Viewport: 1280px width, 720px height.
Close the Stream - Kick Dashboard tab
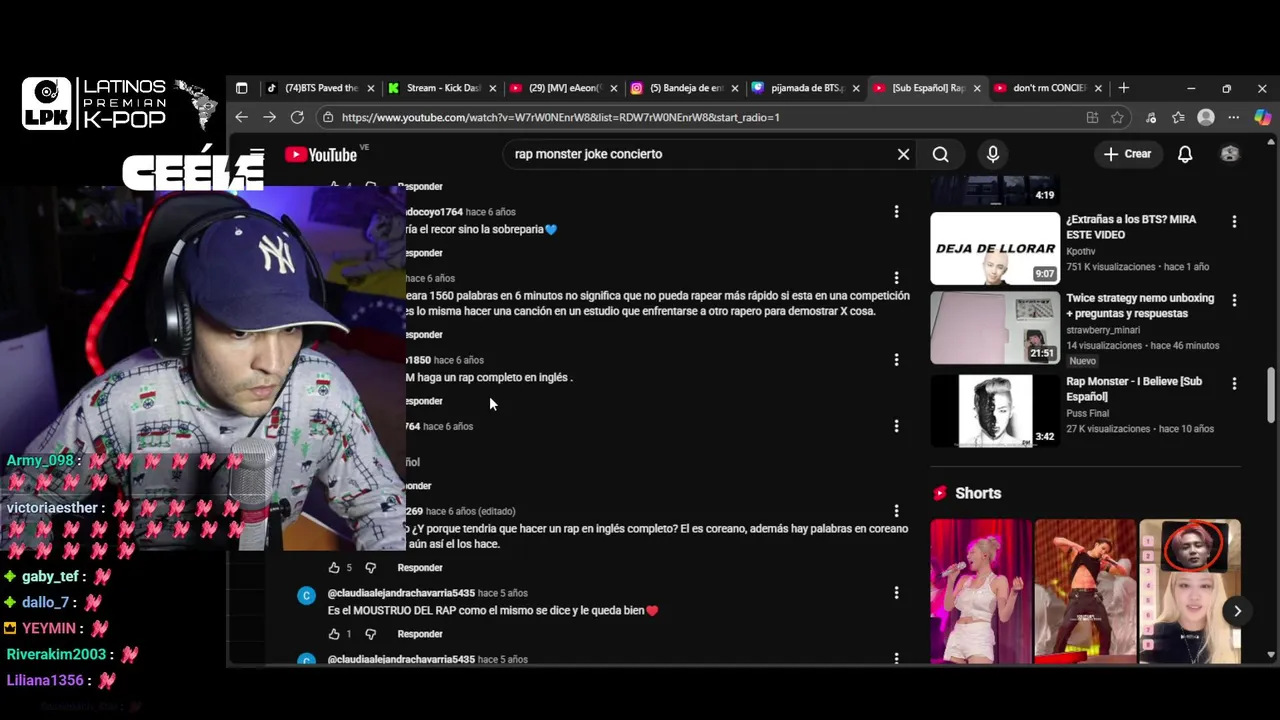[492, 88]
